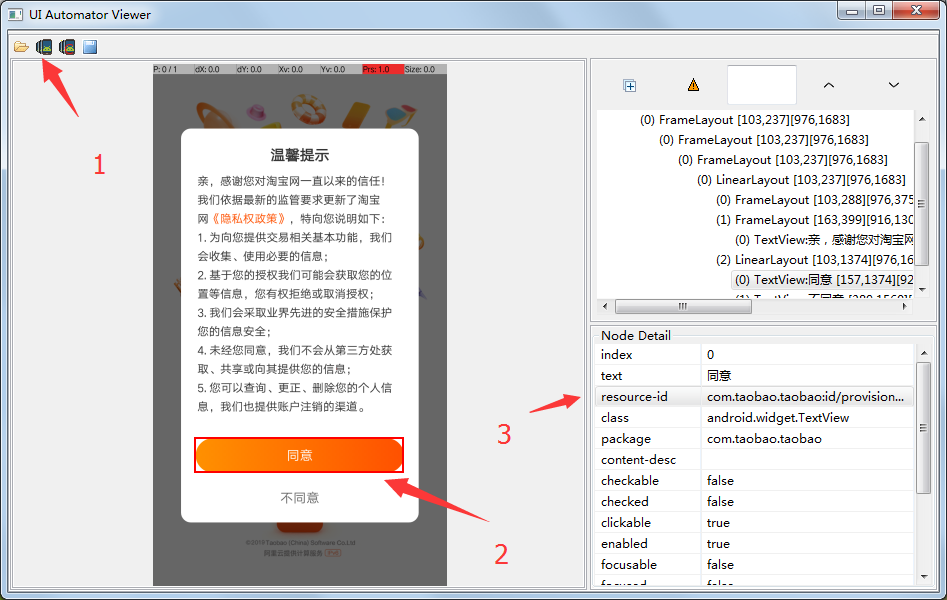Click the vertical scrollbar thumb of the hierarchy tree
Viewport: 947px width, 600px height.
(x=922, y=204)
